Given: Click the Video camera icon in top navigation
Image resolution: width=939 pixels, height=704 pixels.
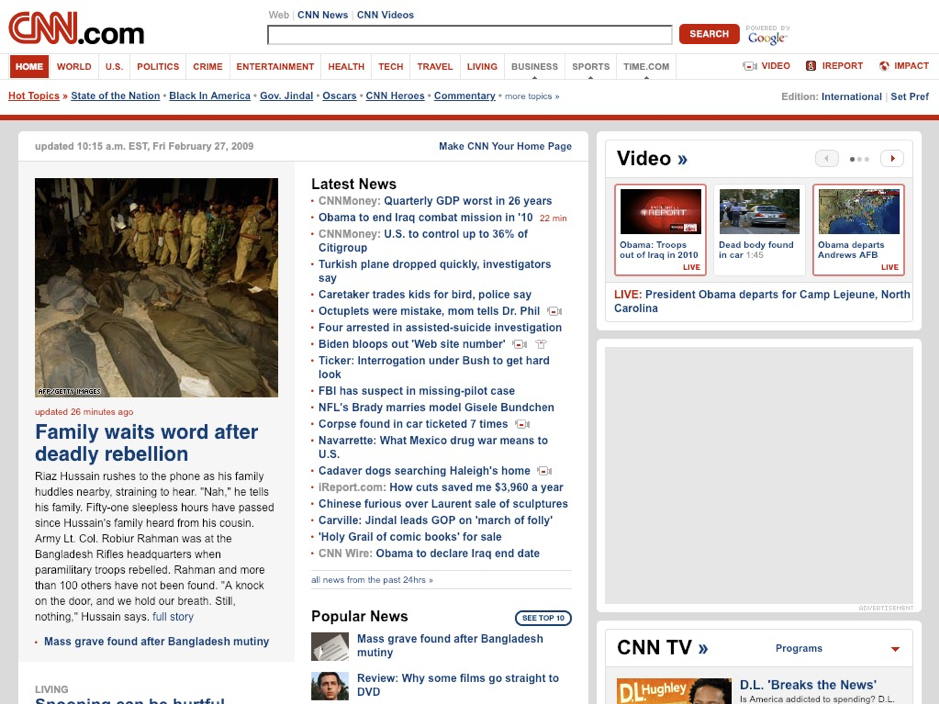Looking at the screenshot, I should point(749,67).
